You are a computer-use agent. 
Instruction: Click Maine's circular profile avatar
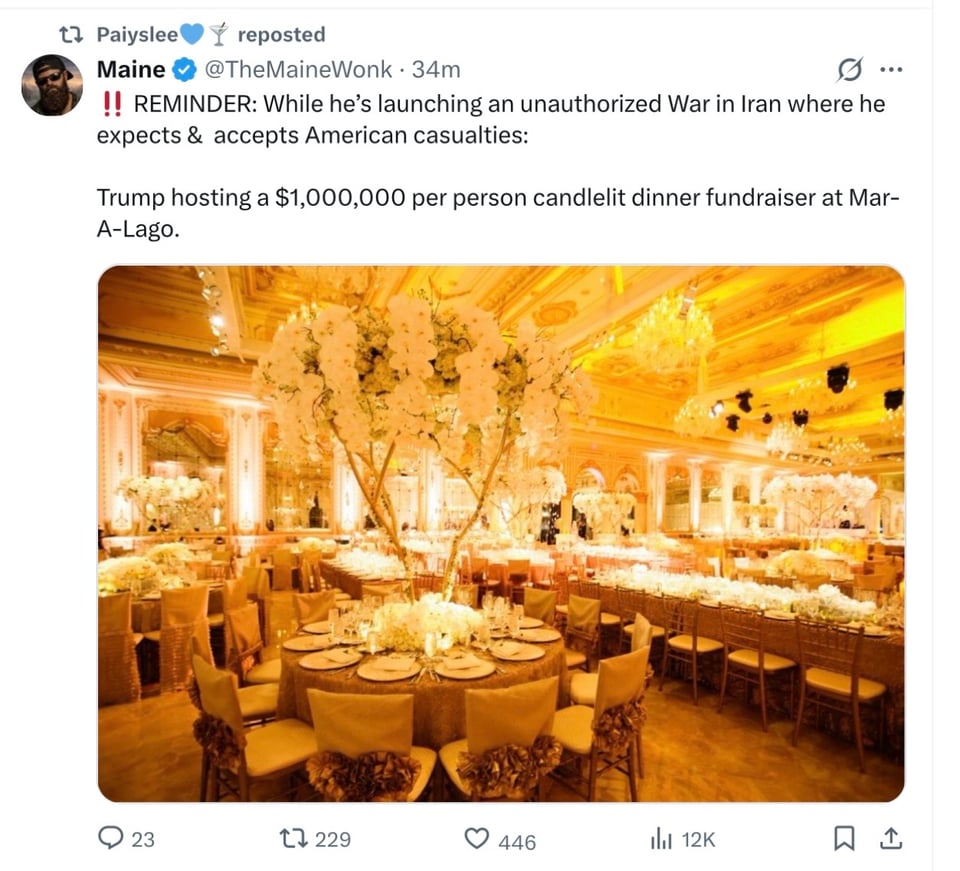point(52,79)
